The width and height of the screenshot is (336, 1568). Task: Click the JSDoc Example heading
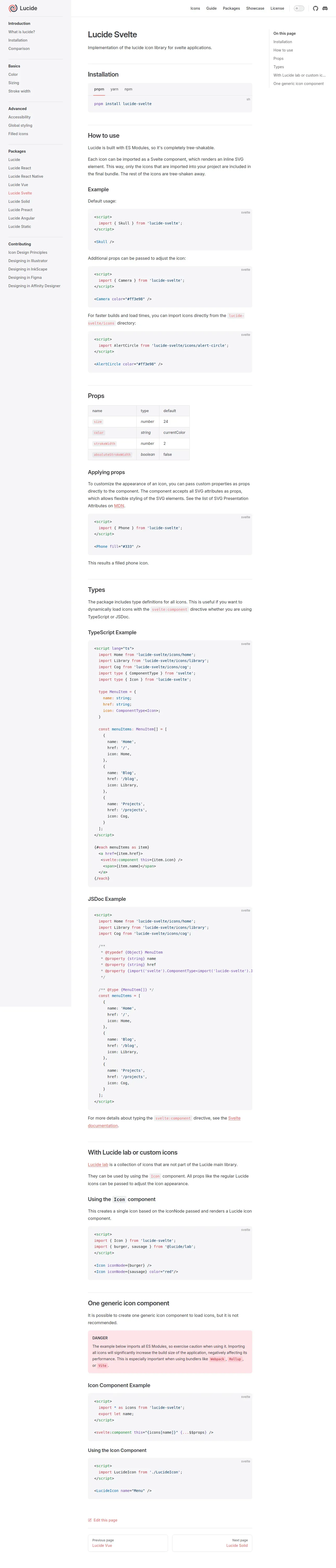pos(107,899)
